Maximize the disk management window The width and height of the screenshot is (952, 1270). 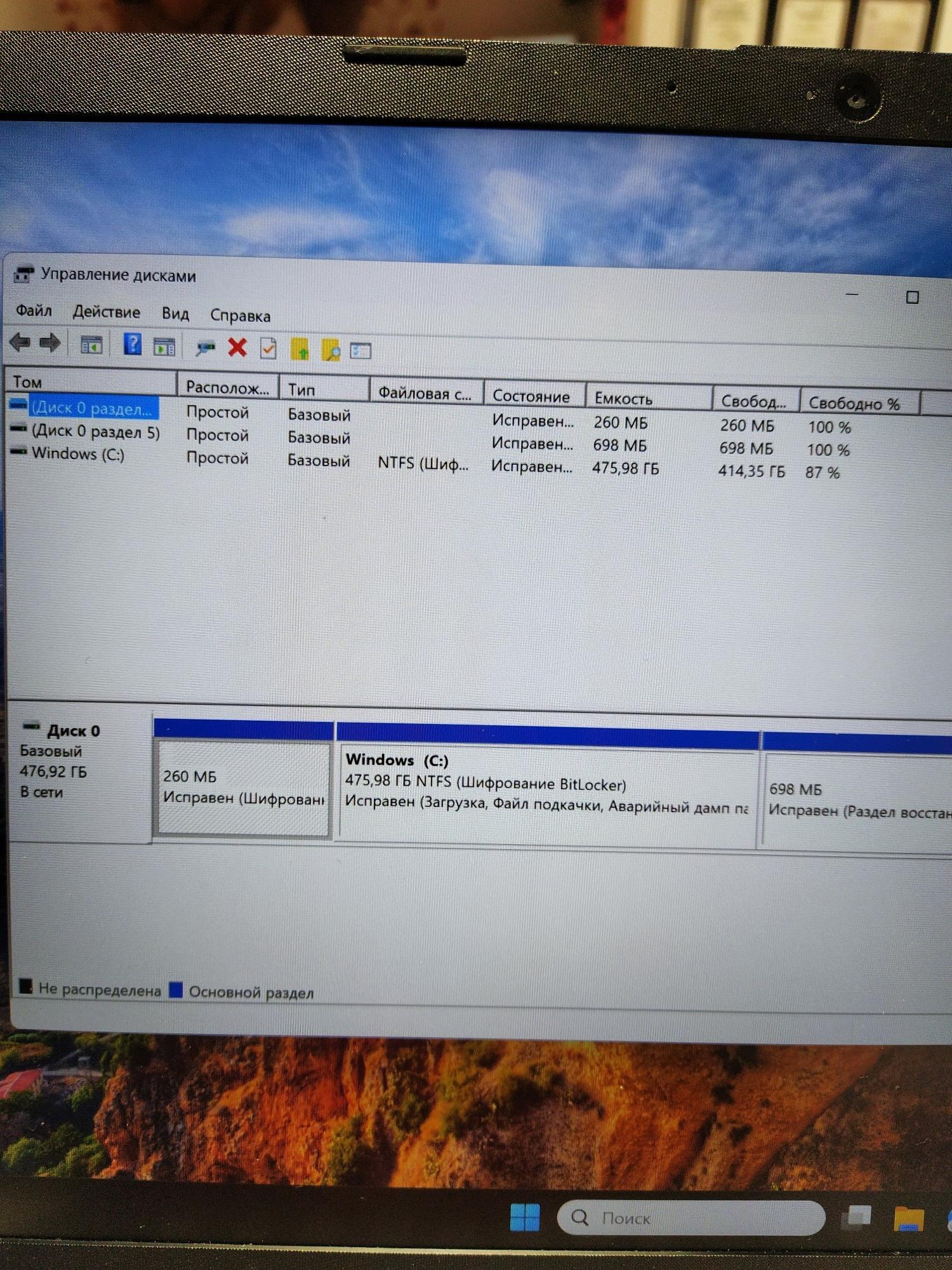[x=912, y=297]
